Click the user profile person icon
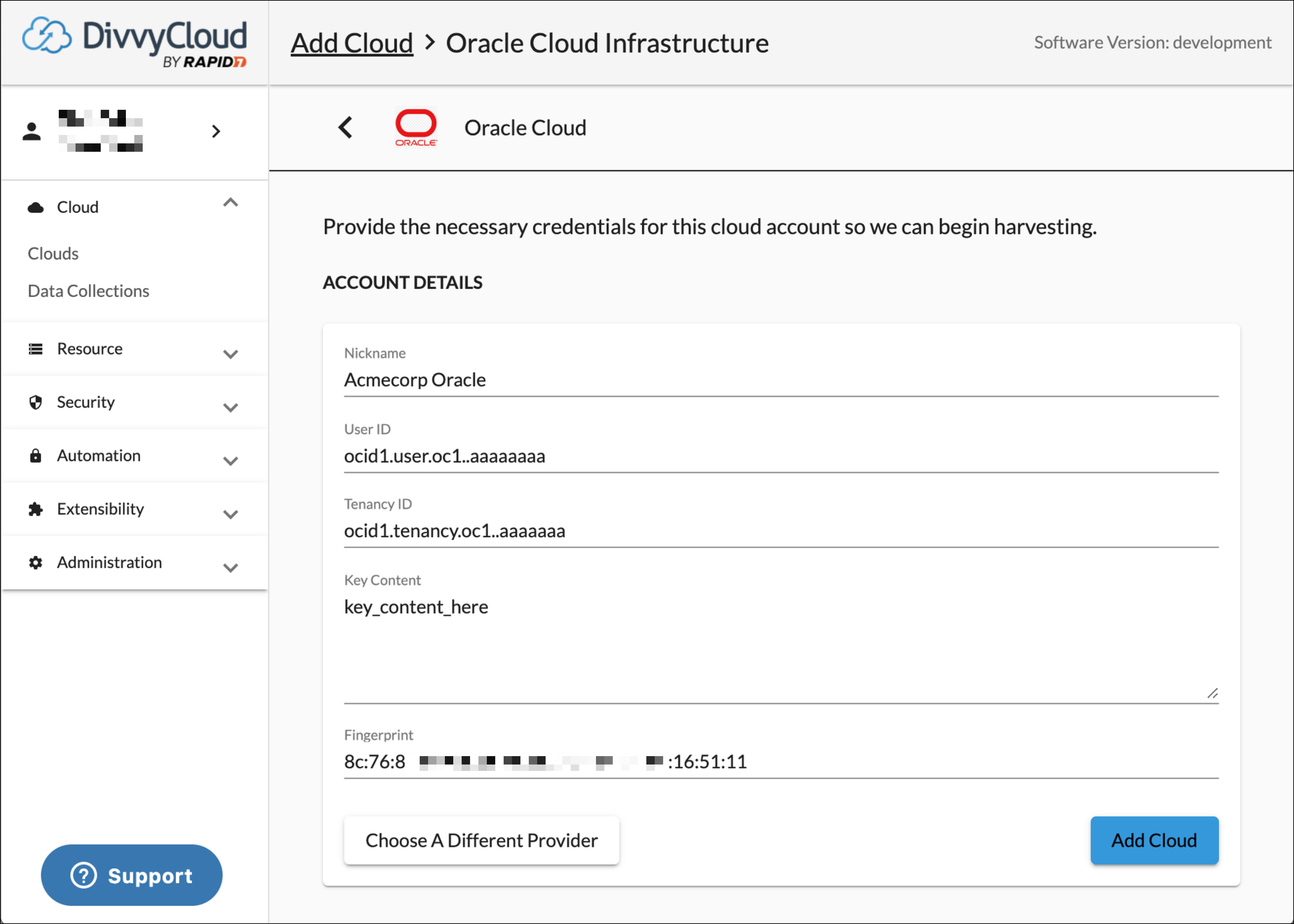1294x924 pixels. point(32,131)
